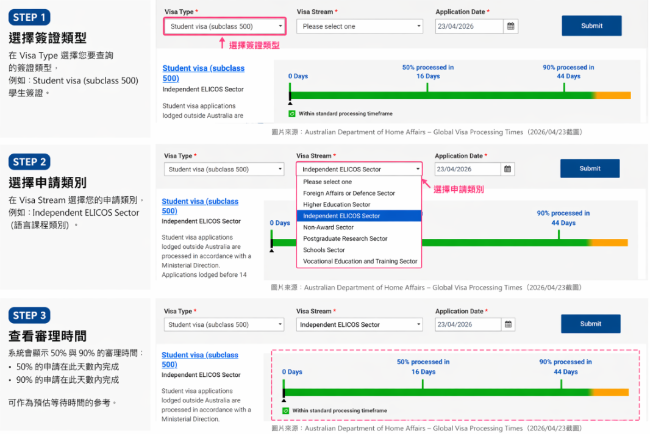Open the Visa Type dropdown in STEP 1

[225, 26]
